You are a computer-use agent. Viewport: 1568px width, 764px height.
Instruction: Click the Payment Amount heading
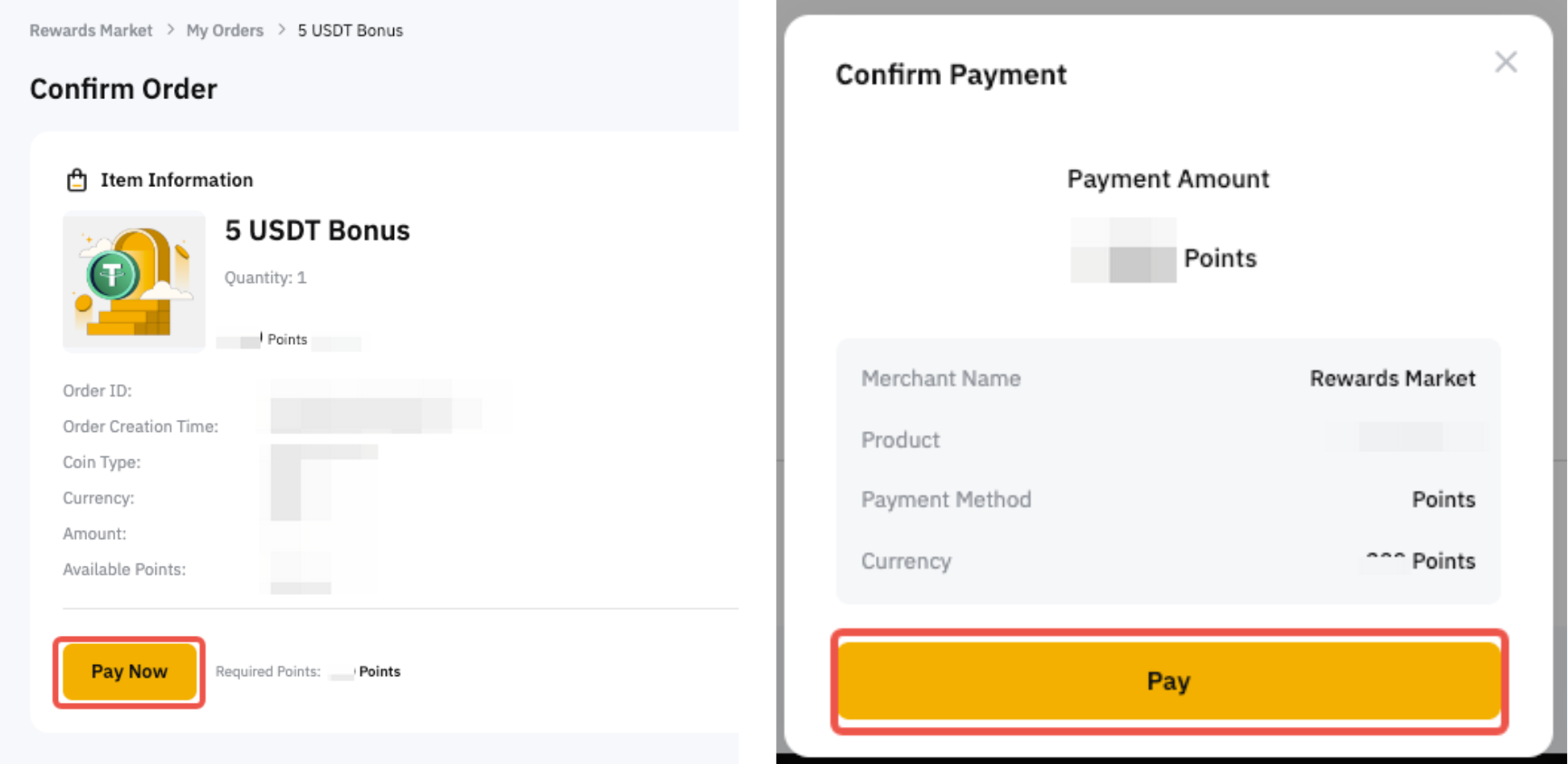(1168, 179)
